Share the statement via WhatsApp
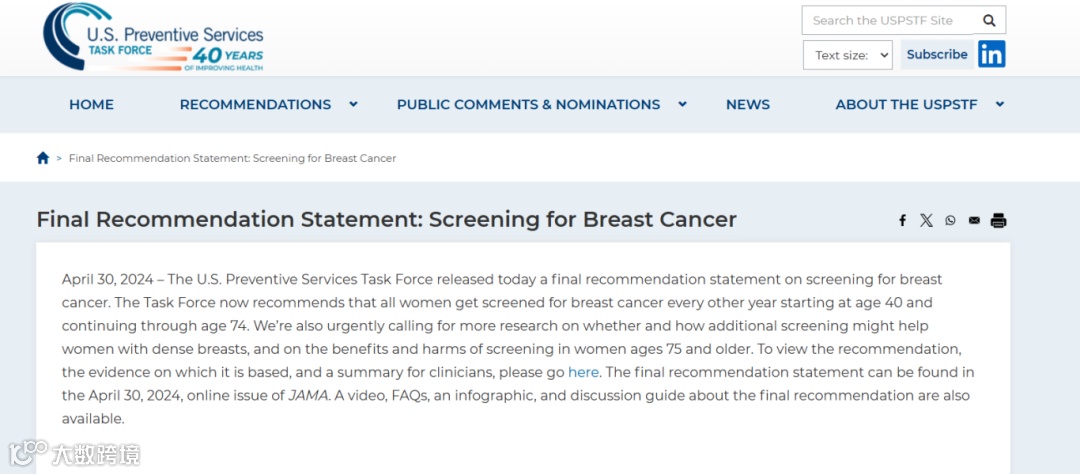This screenshot has width=1080, height=474. [950, 220]
